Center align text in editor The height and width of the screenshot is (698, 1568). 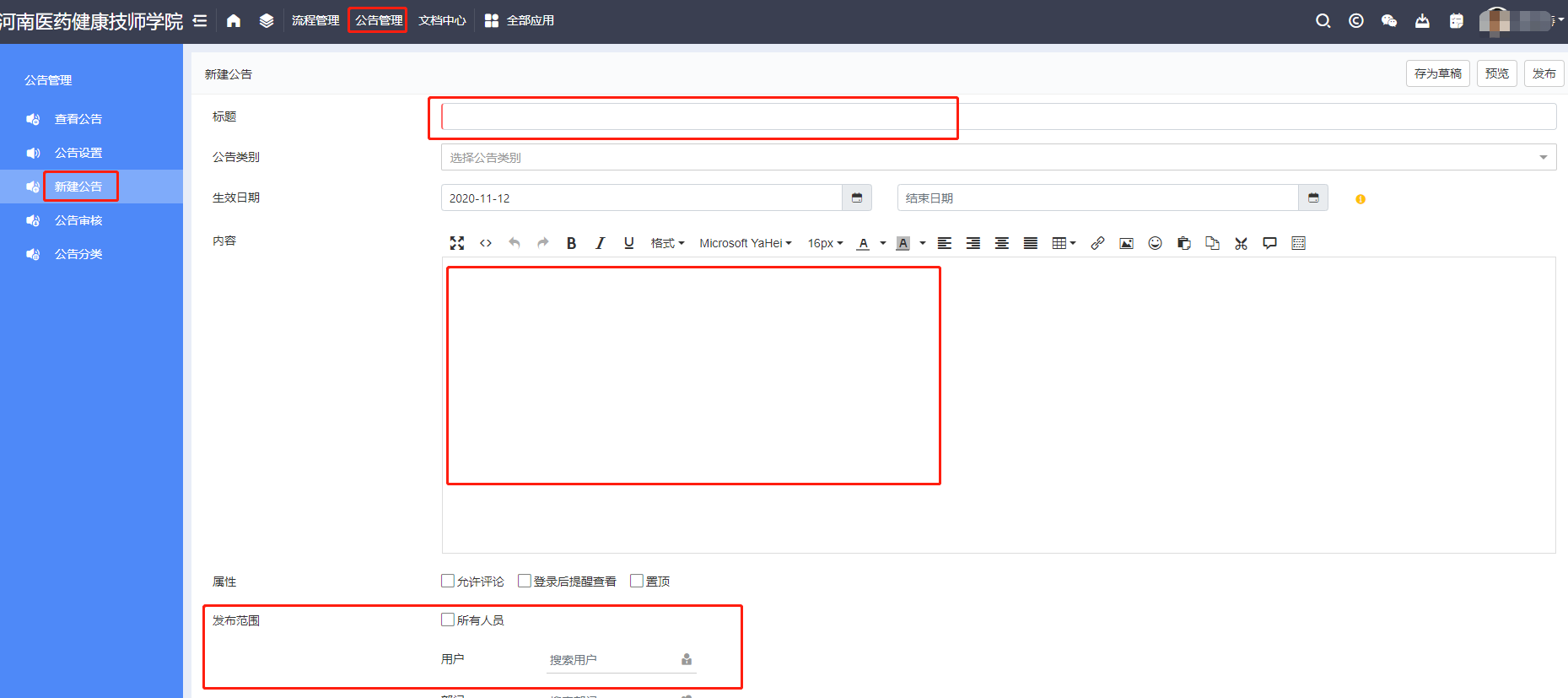(x=1002, y=243)
